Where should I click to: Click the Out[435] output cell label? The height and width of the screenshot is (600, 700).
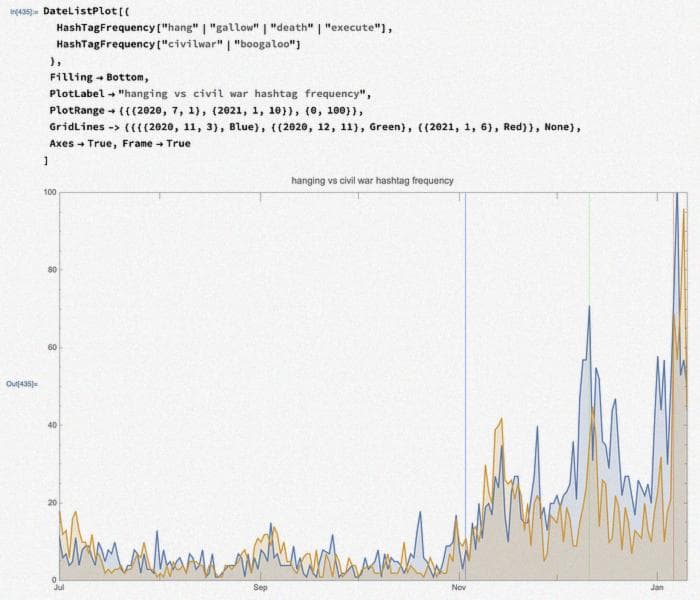22,384
